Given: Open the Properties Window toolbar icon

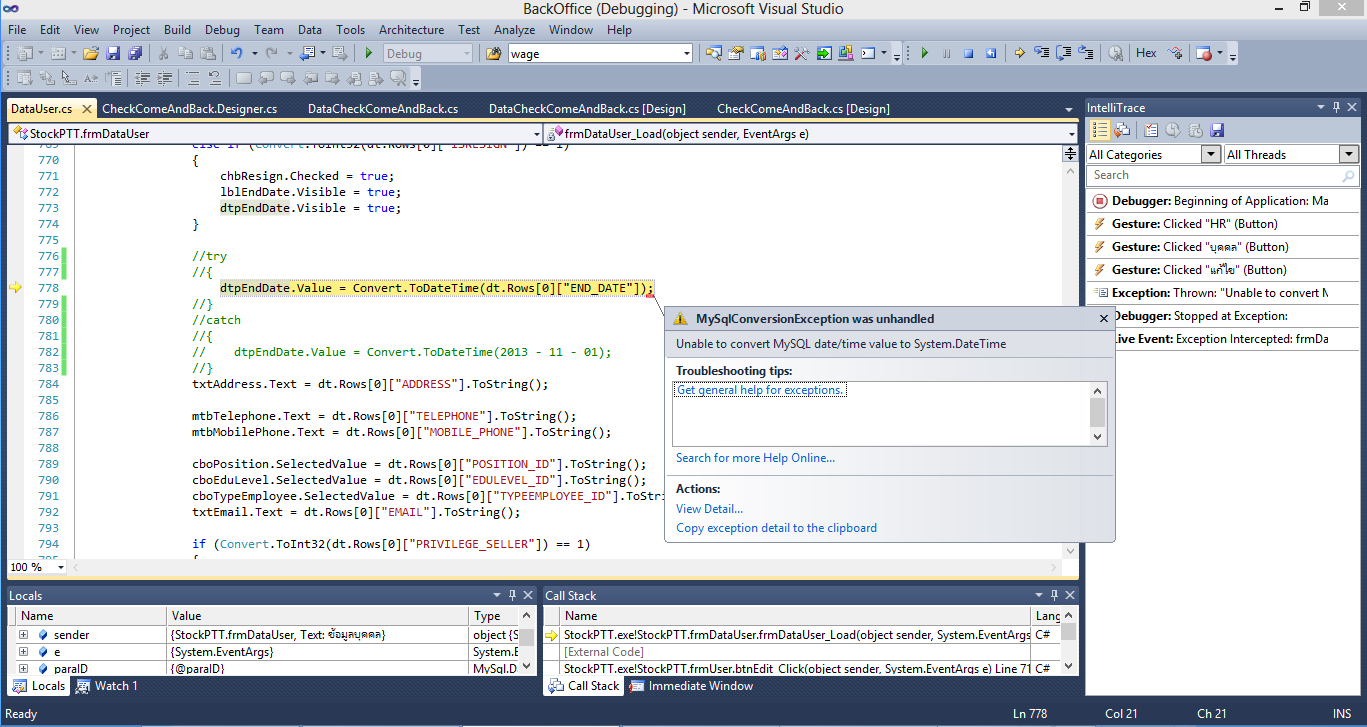Looking at the screenshot, I should (736, 53).
